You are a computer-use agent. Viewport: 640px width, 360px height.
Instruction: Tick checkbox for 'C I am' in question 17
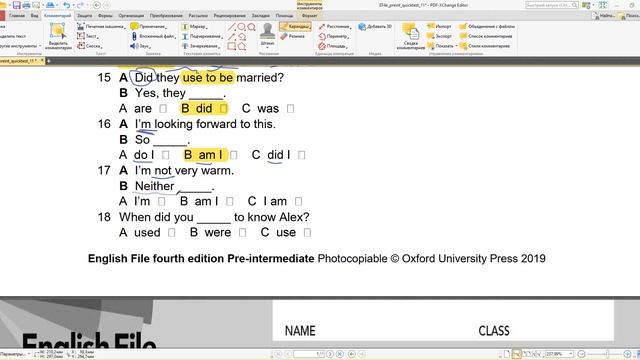coord(298,202)
